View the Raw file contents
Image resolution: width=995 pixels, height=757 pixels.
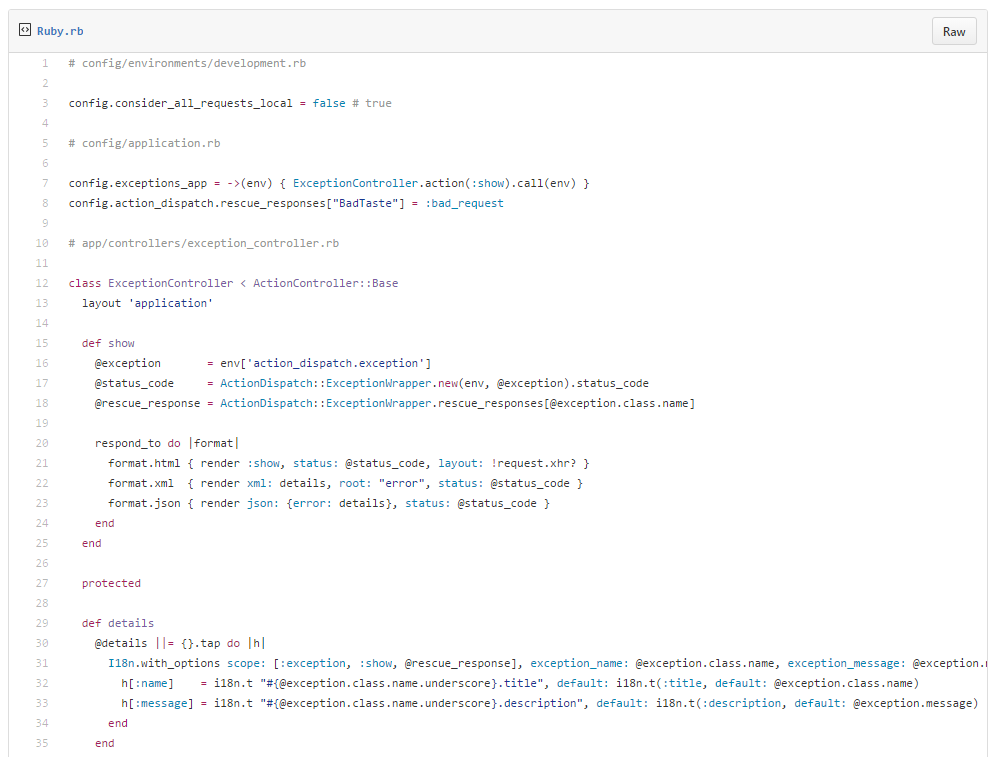click(954, 32)
